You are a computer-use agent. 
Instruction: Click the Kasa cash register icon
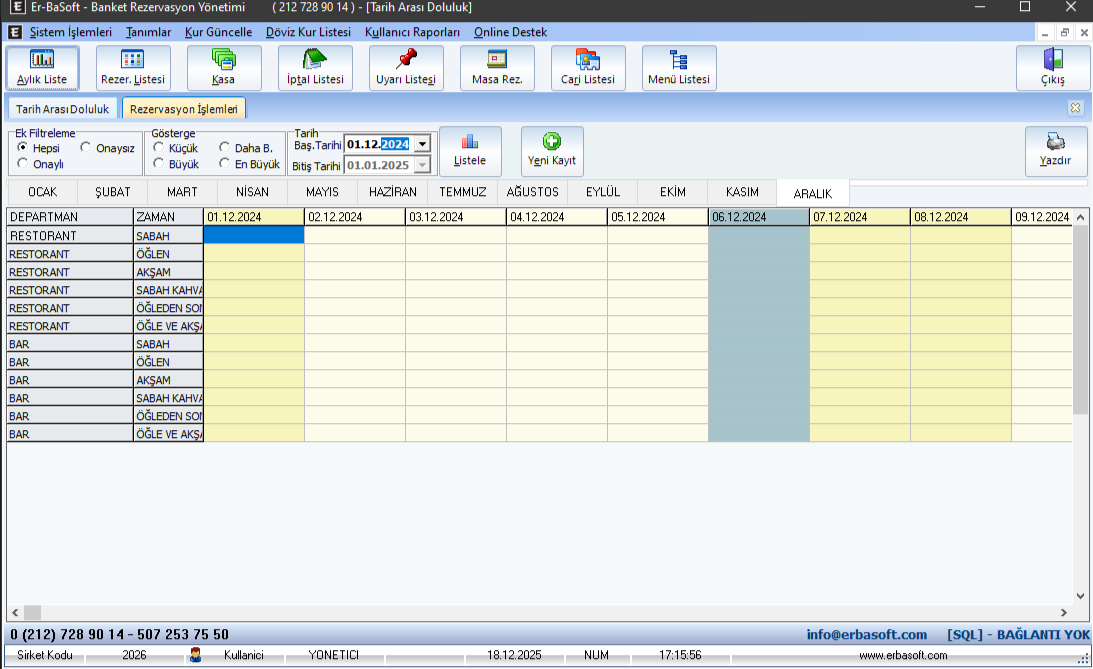point(223,59)
